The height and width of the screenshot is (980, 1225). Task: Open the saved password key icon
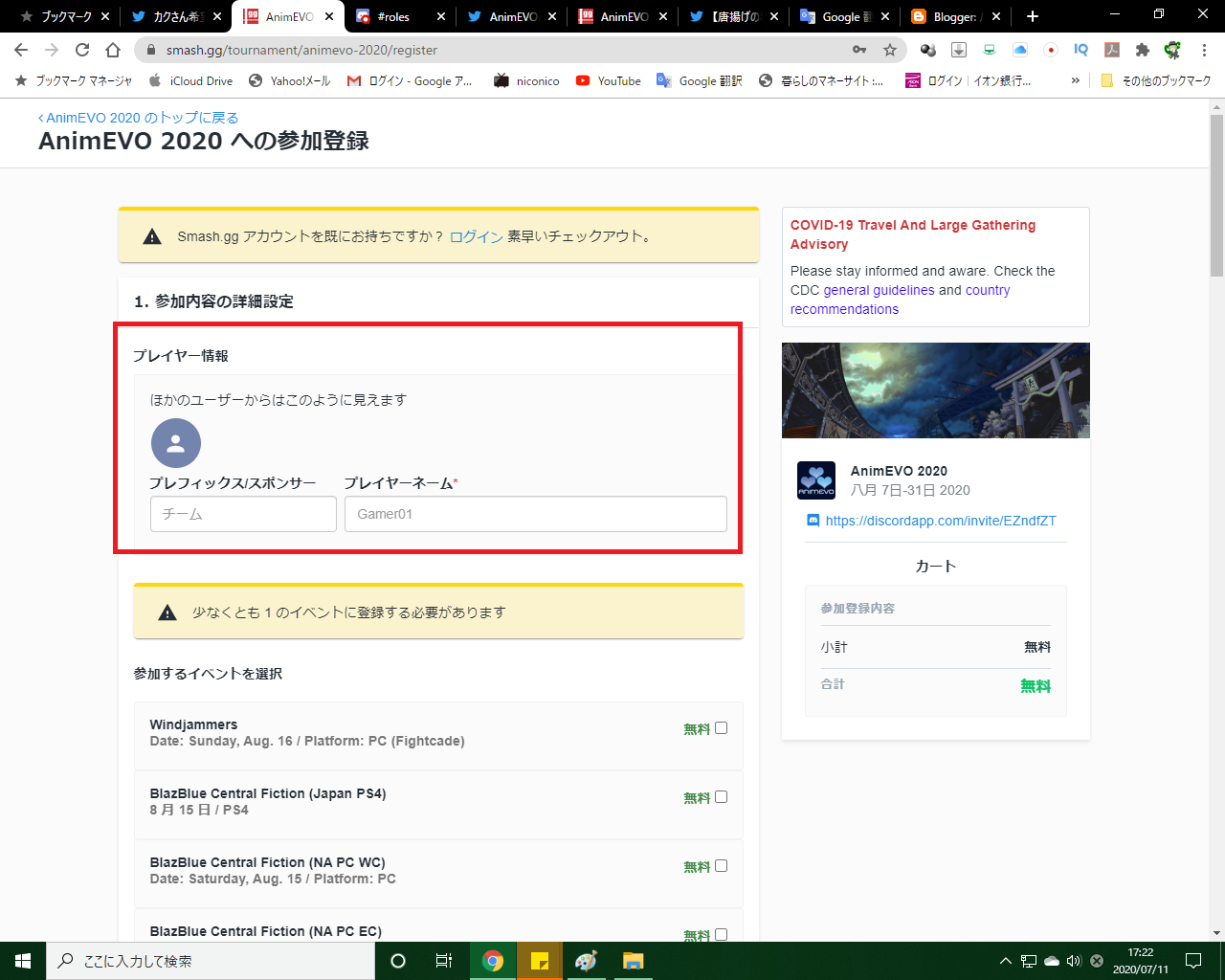point(859,50)
